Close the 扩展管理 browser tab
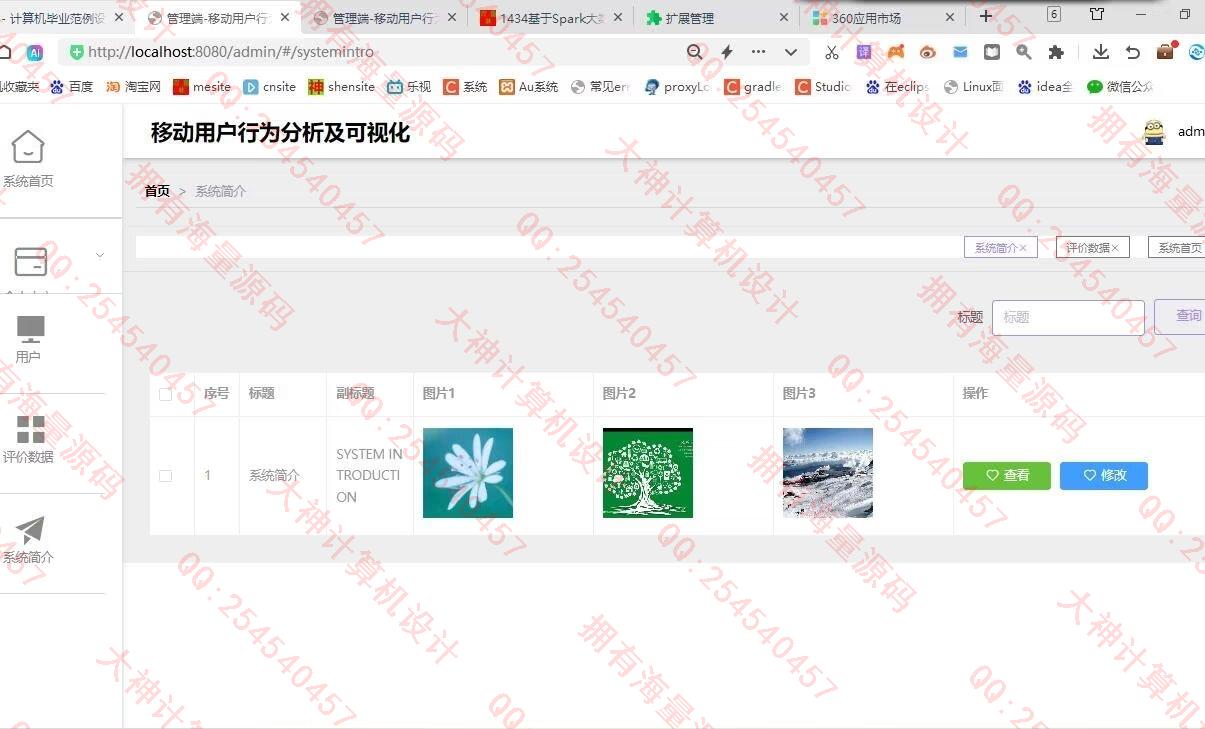The width and height of the screenshot is (1205, 729). coord(786,17)
